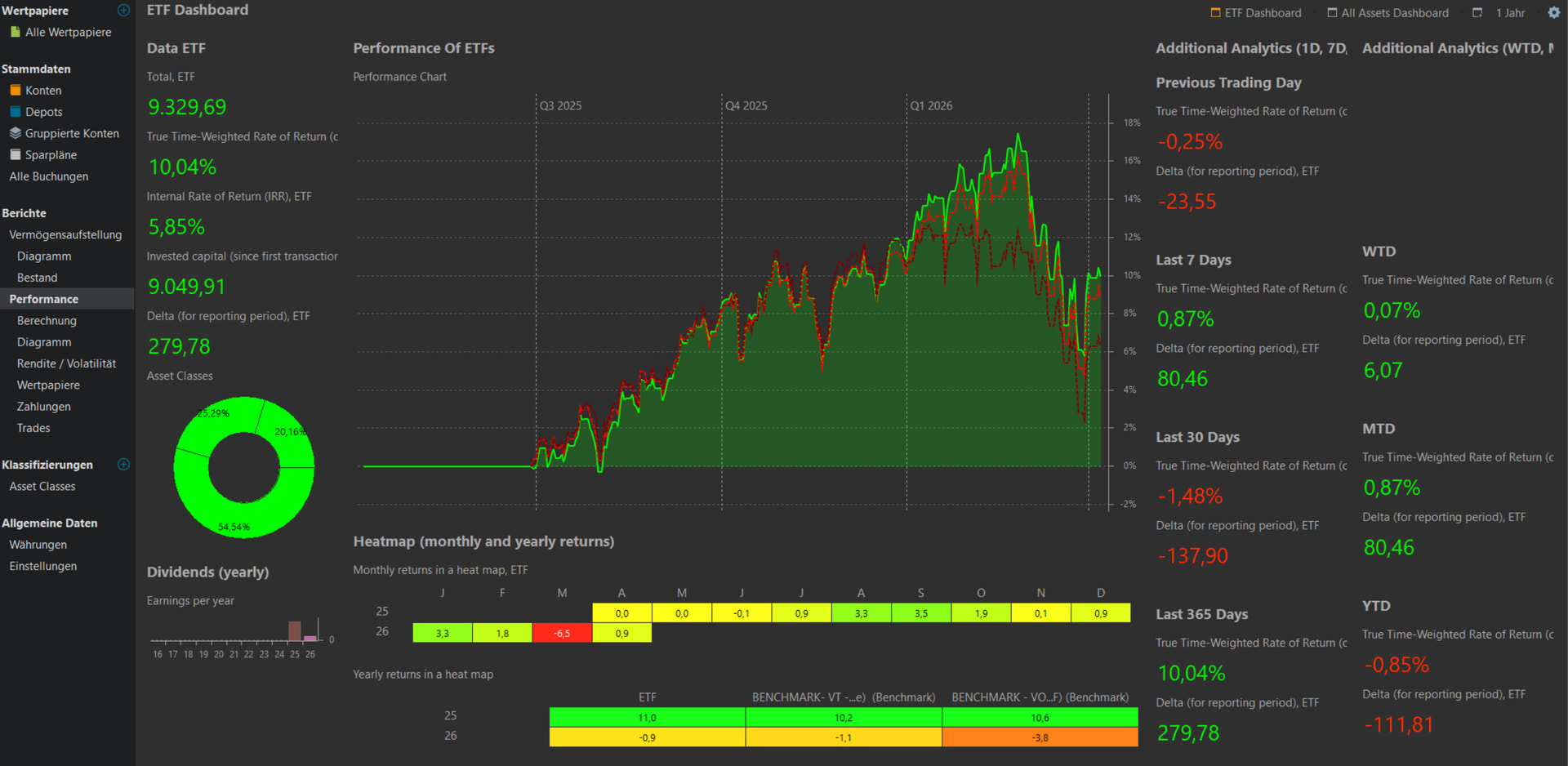
Task: Select Asset Classes under Klassifizierungen
Action: [42, 487]
